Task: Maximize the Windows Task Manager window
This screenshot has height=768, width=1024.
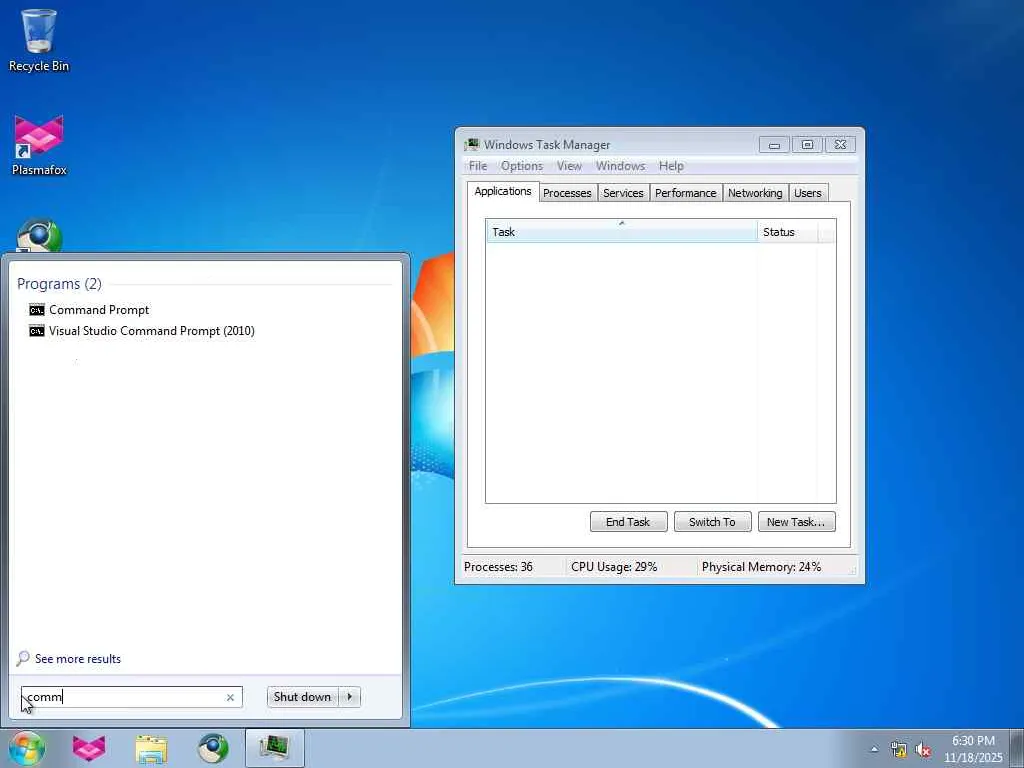Action: pos(807,145)
